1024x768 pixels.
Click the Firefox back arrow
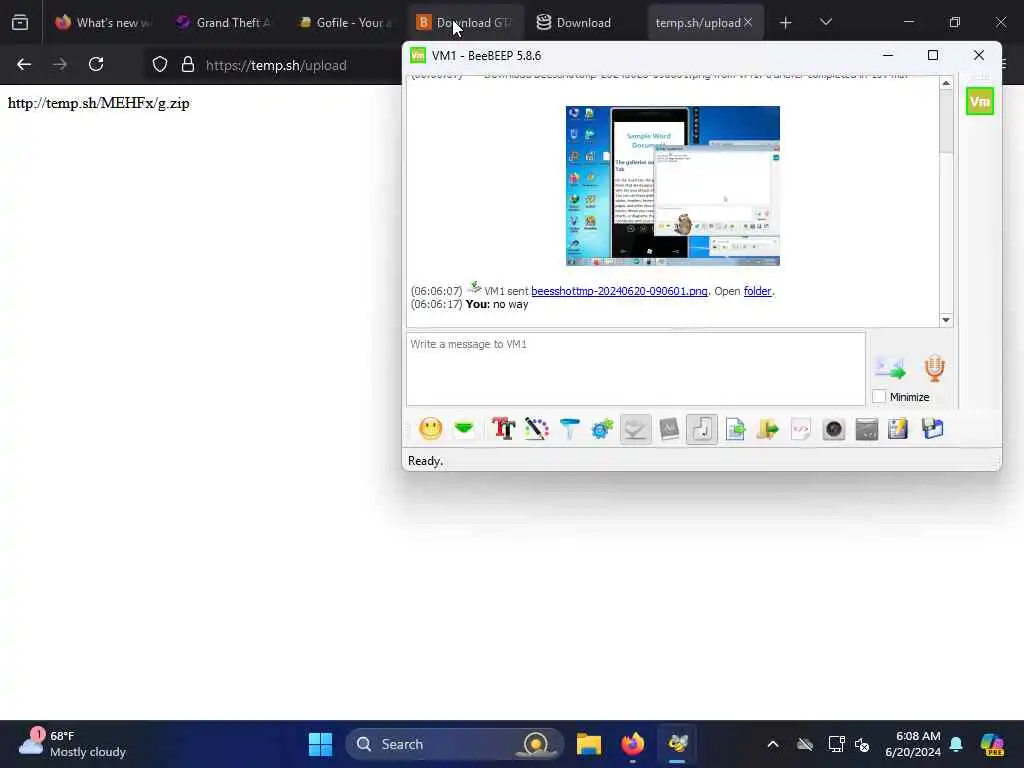coord(24,65)
